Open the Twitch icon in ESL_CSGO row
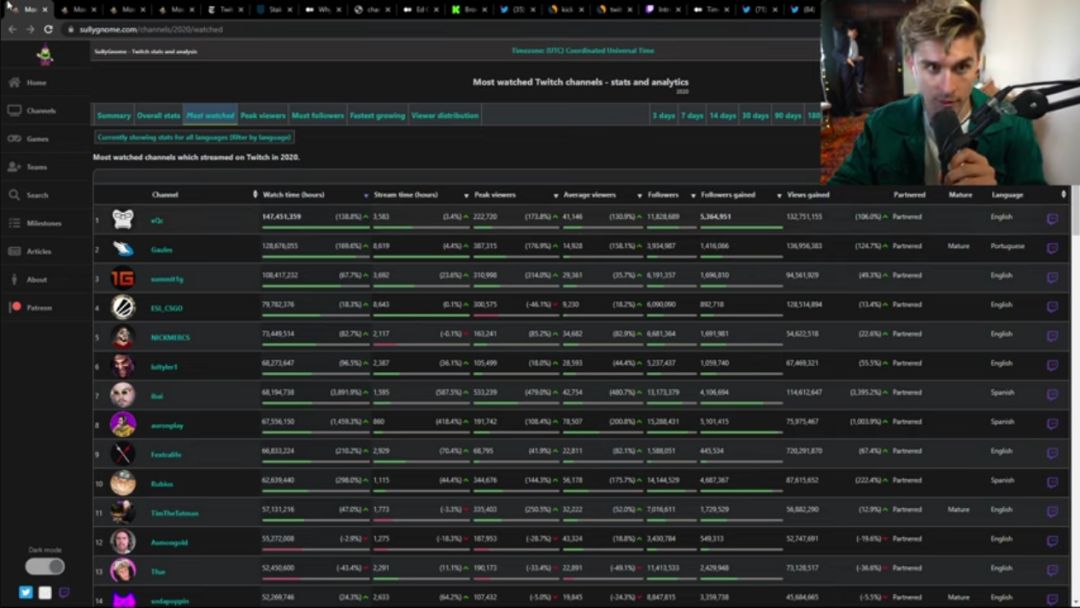 pos(1052,306)
